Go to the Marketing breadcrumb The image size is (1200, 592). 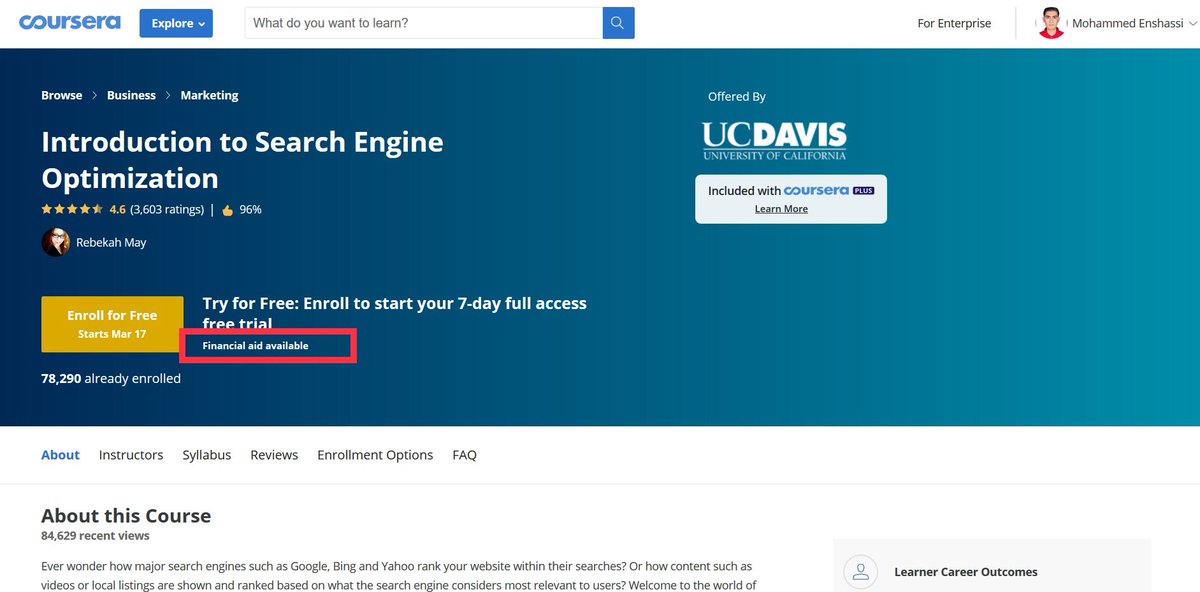tap(209, 95)
